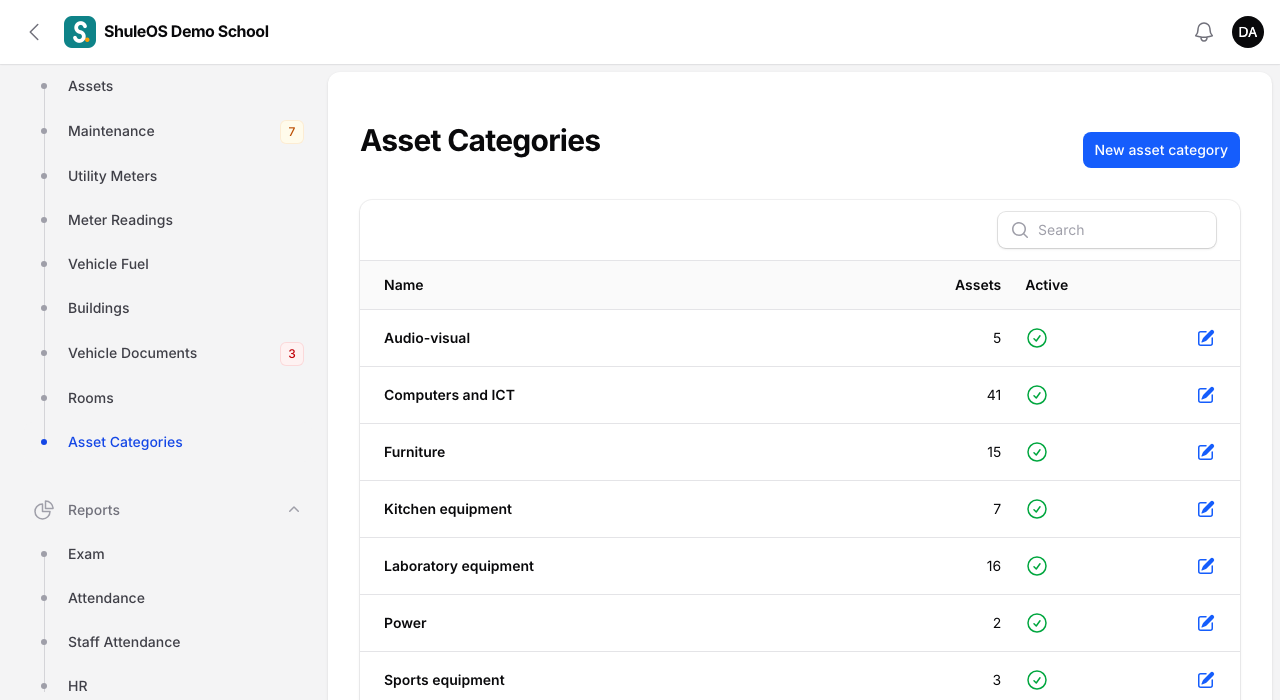1280x700 pixels.
Task: Go to Utility Meters
Action: tap(112, 176)
